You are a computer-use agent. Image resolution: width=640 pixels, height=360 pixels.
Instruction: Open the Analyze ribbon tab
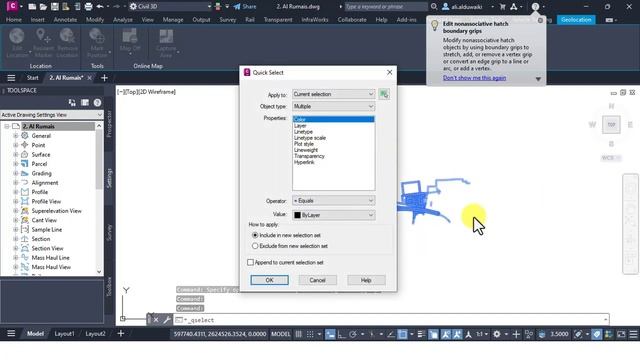[x=122, y=20]
